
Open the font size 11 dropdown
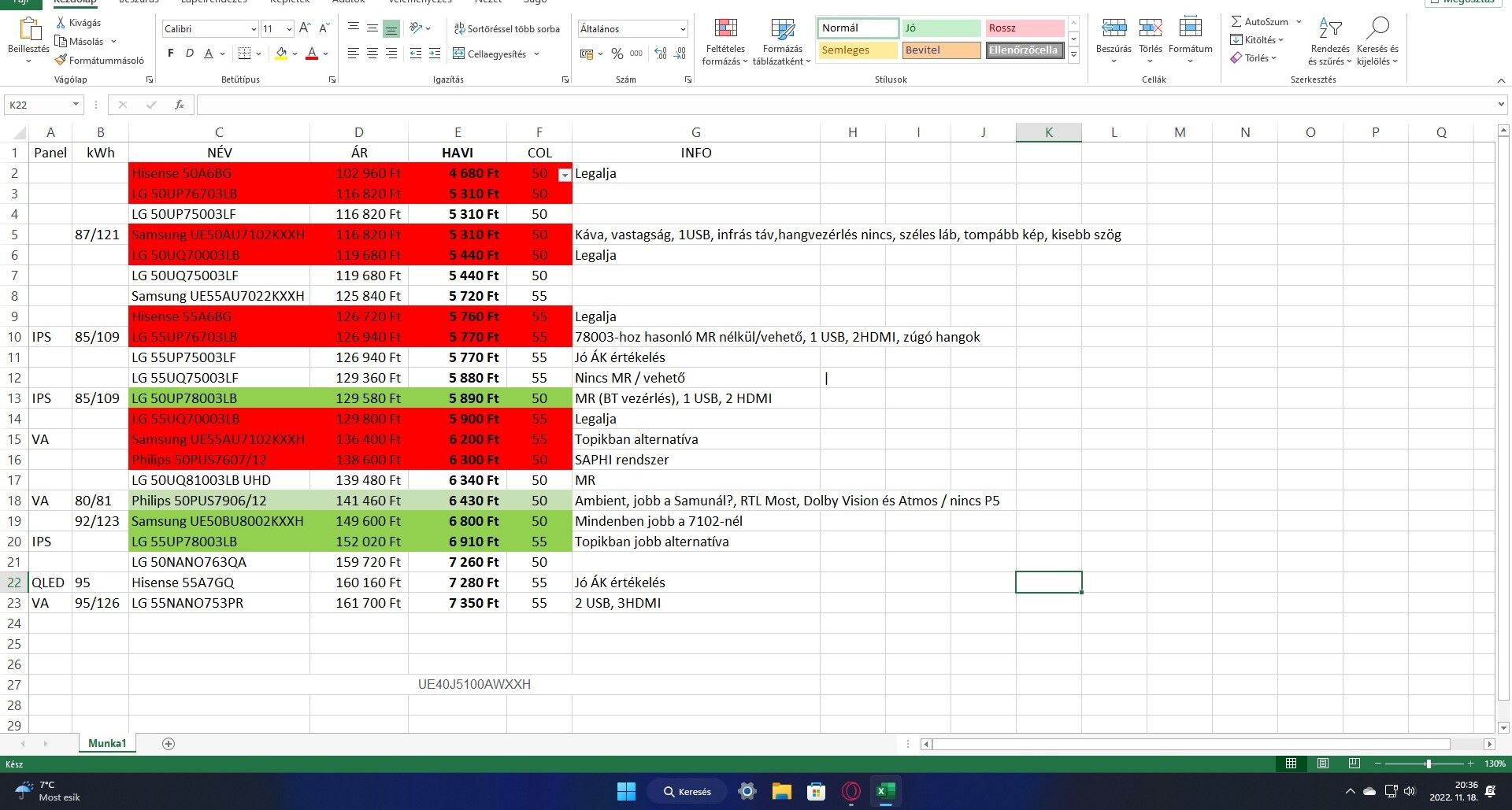289,29
